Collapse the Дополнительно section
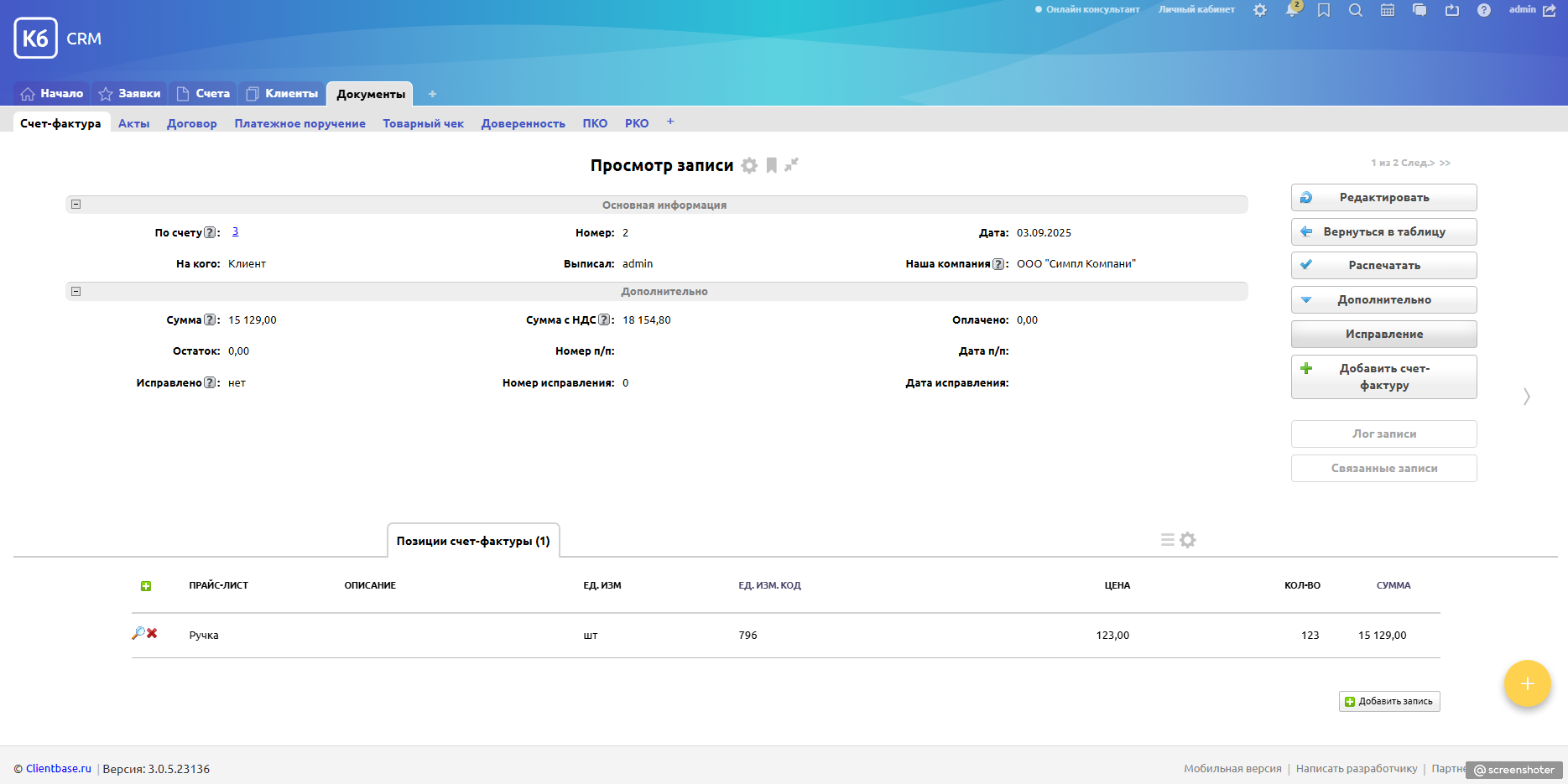Viewport: 1568px width, 784px height. point(76,292)
